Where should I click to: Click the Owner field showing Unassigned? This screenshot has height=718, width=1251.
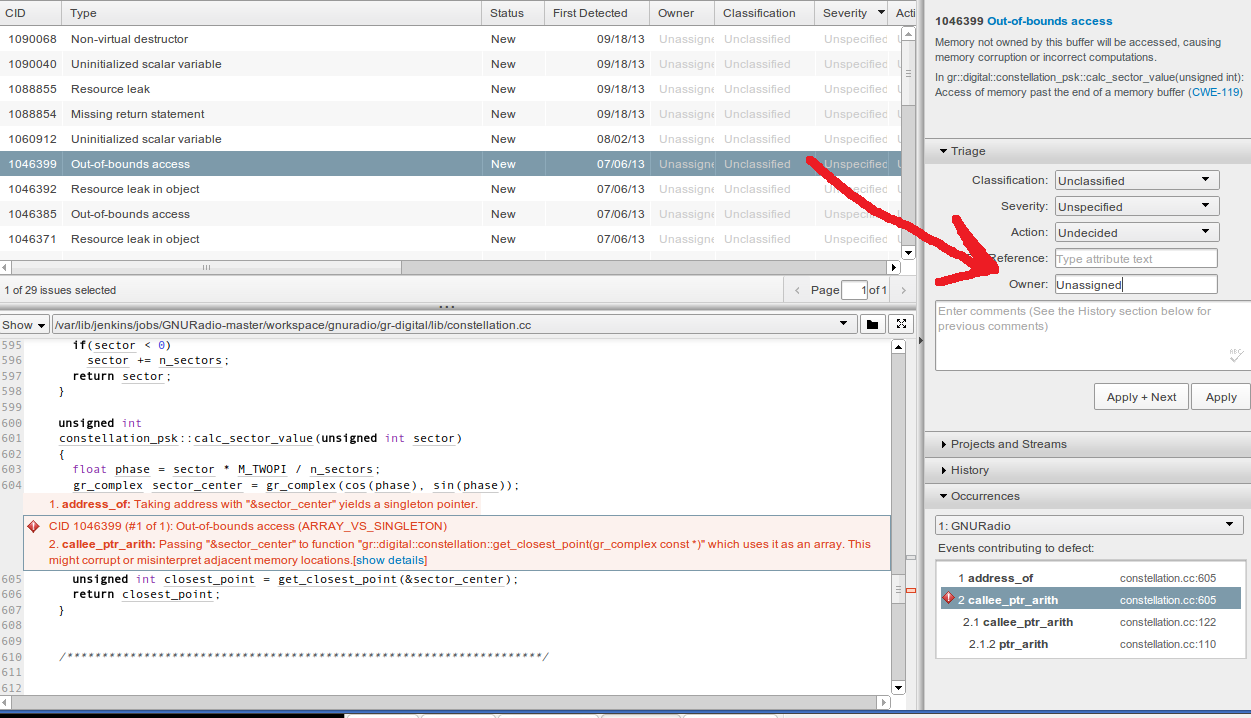pos(1136,284)
